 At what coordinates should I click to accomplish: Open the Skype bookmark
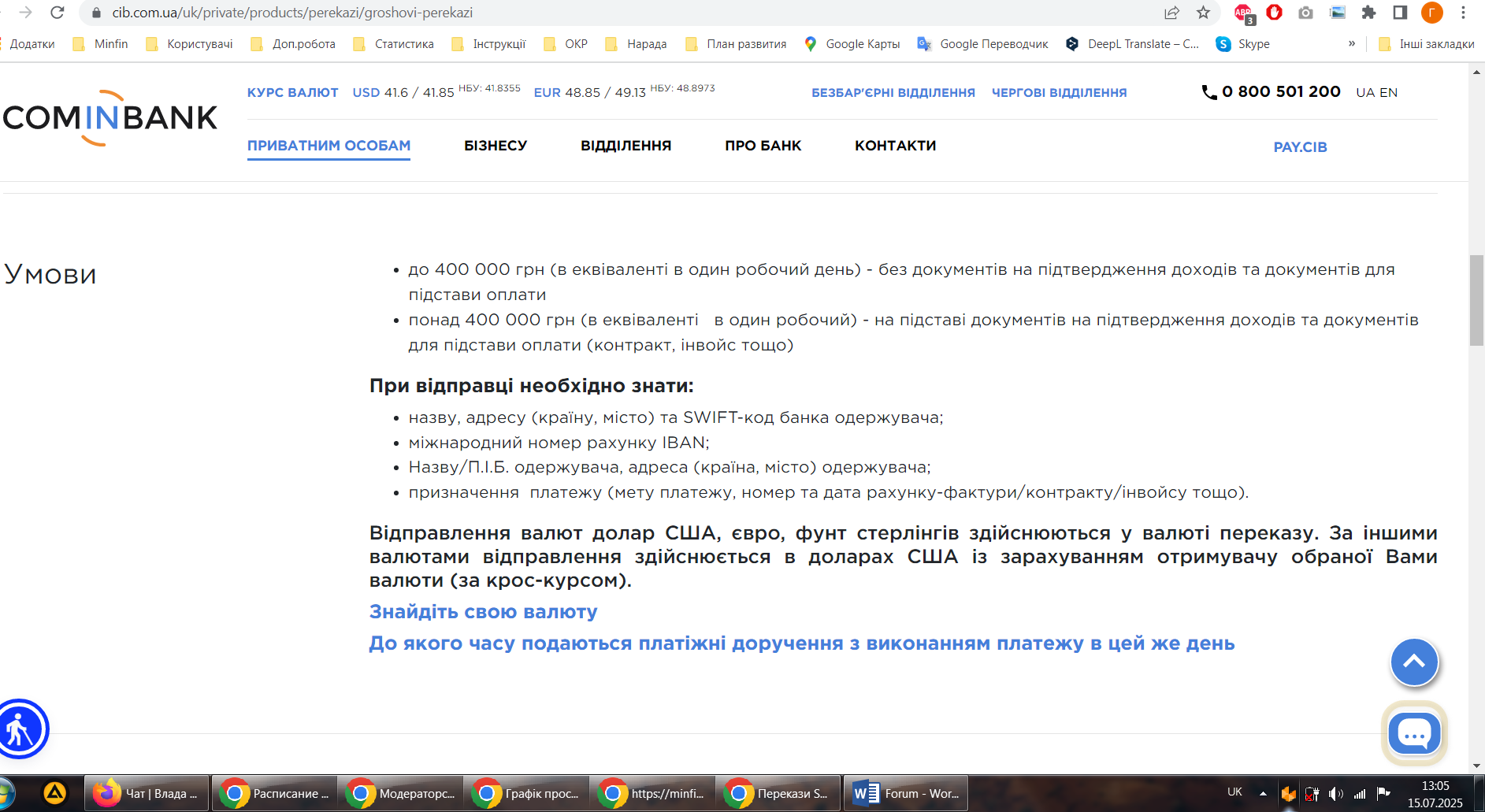(x=1243, y=44)
